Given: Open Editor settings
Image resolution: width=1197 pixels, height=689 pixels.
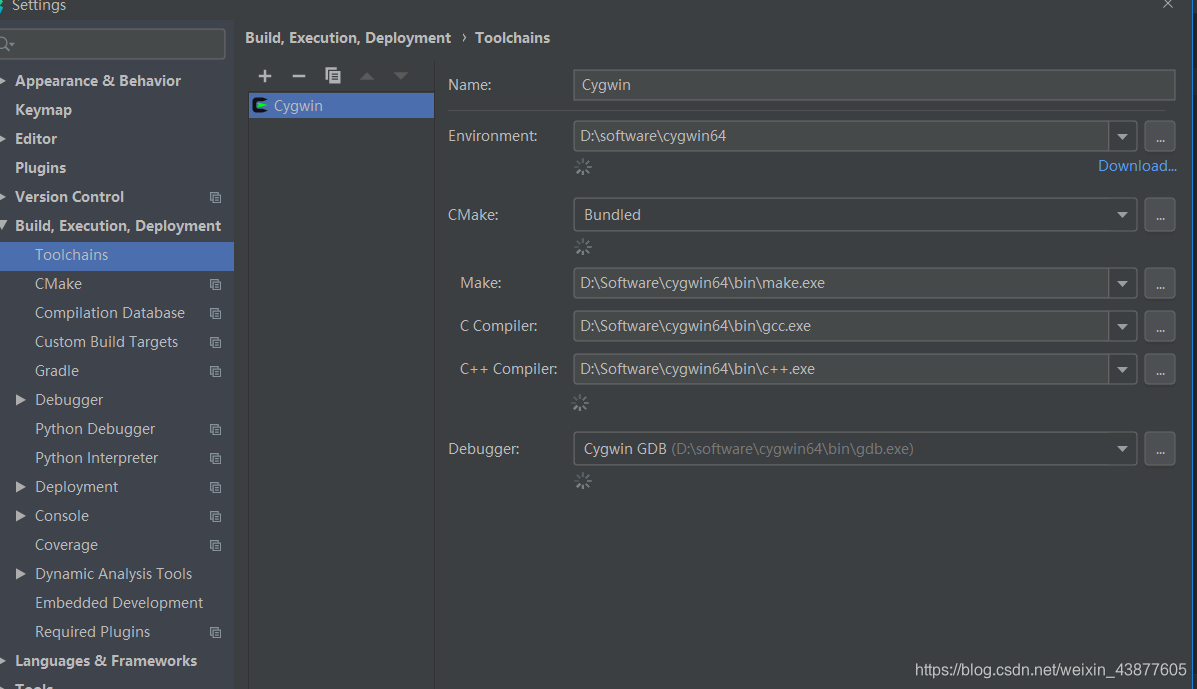Looking at the screenshot, I should [36, 139].
